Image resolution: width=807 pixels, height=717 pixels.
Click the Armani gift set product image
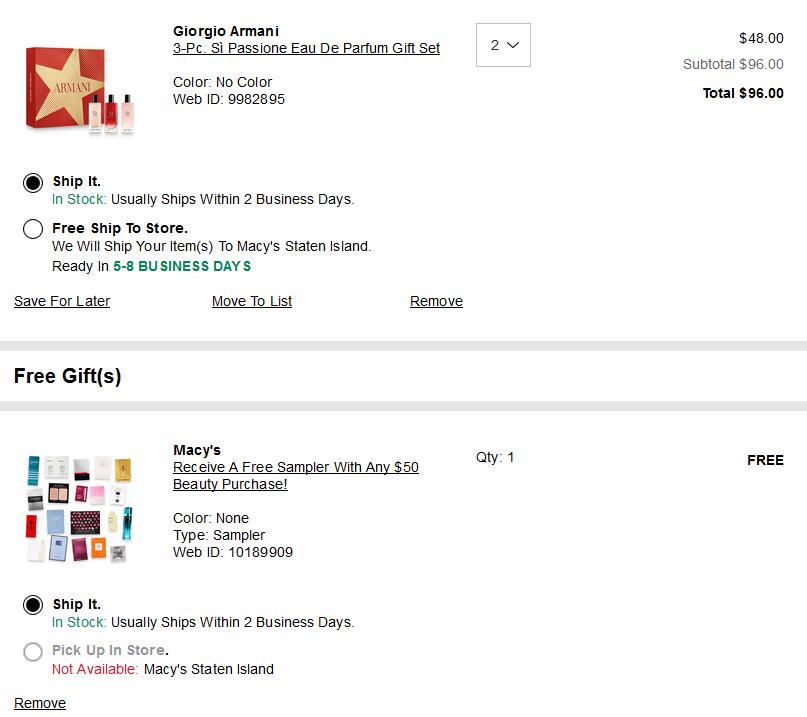(80, 91)
